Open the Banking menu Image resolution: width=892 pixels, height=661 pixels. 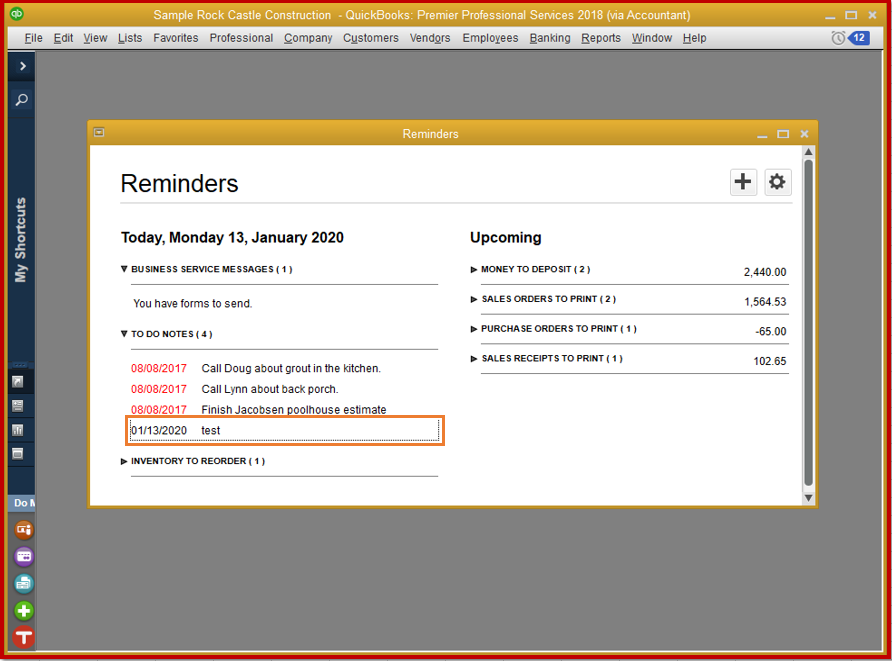pos(550,38)
